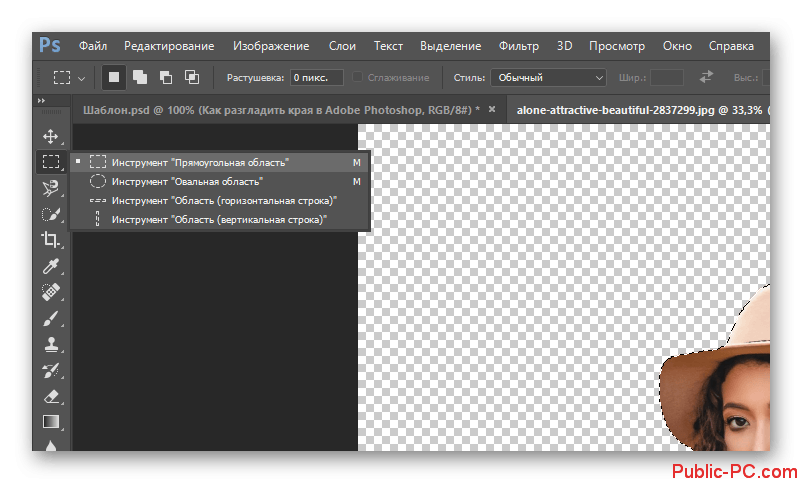
Task: Select the Quick Selection tool
Action: 50,213
